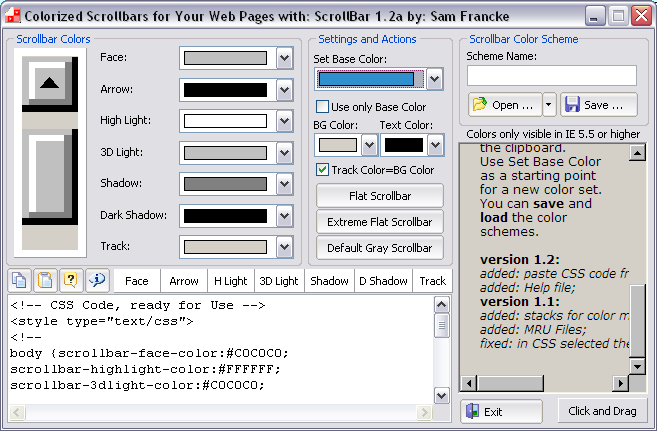Click the 'Colors only visible in IE 5.5 or higher' note
The image size is (657, 431).
(x=553, y=134)
